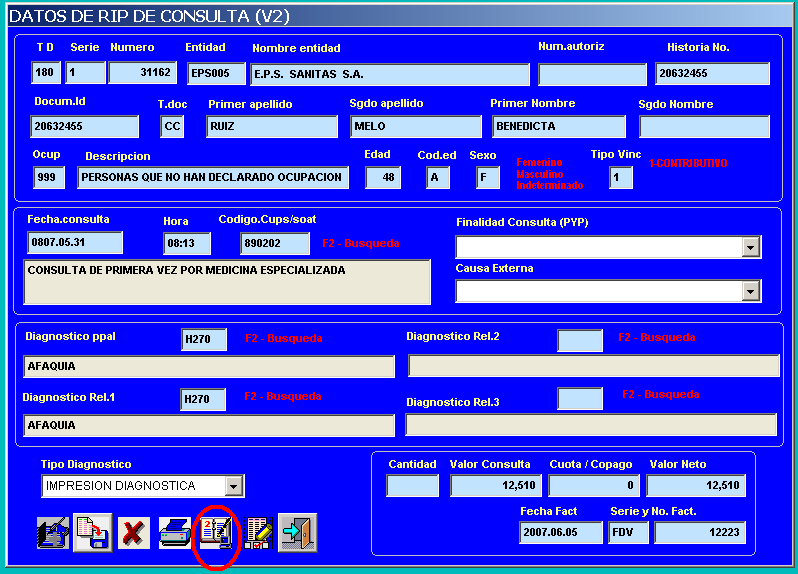Click the notebook with pen and computer icon
798x574 pixels.
click(x=216, y=533)
